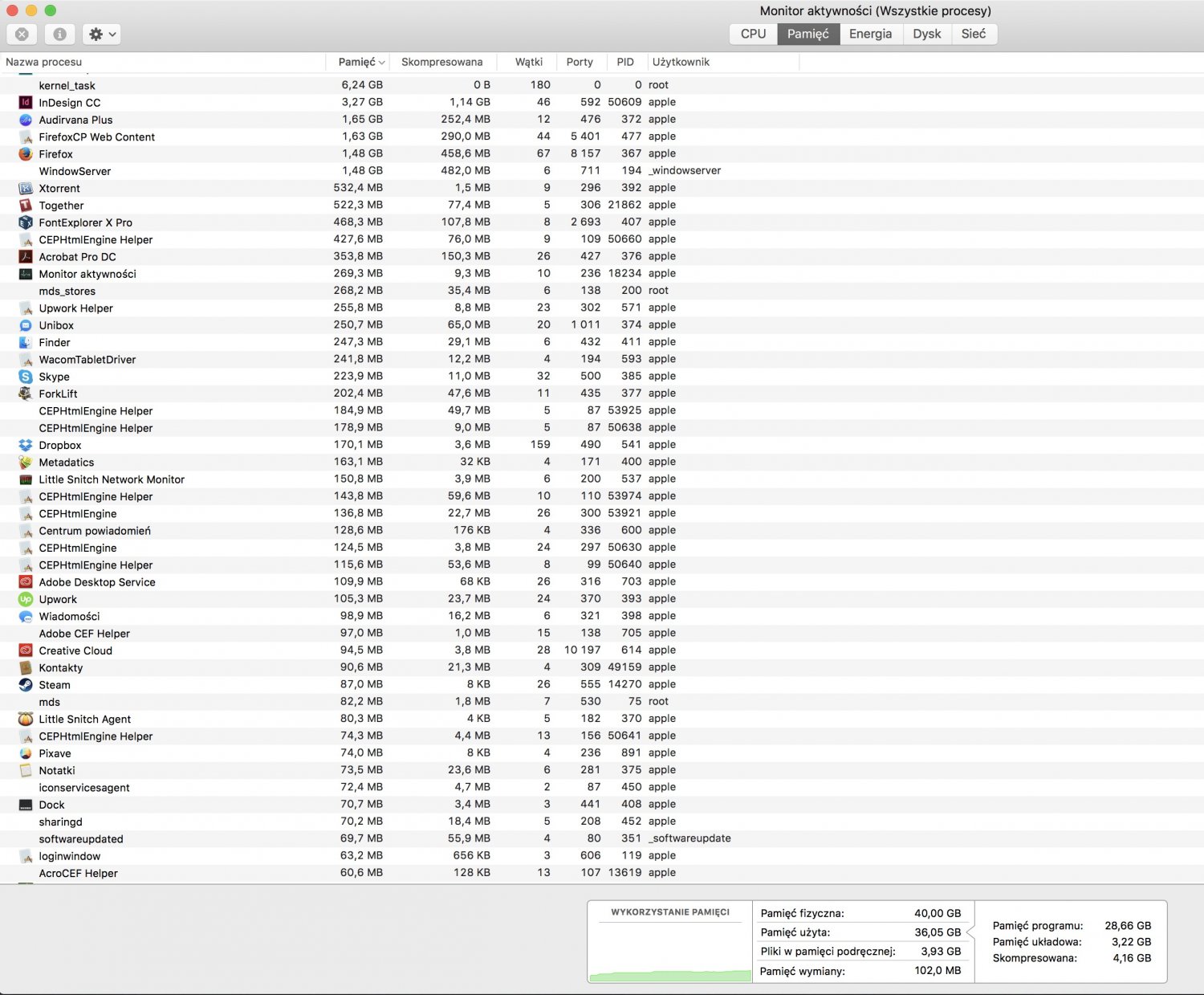Click the Skype icon
This screenshot has height=995, width=1204.
click(26, 377)
